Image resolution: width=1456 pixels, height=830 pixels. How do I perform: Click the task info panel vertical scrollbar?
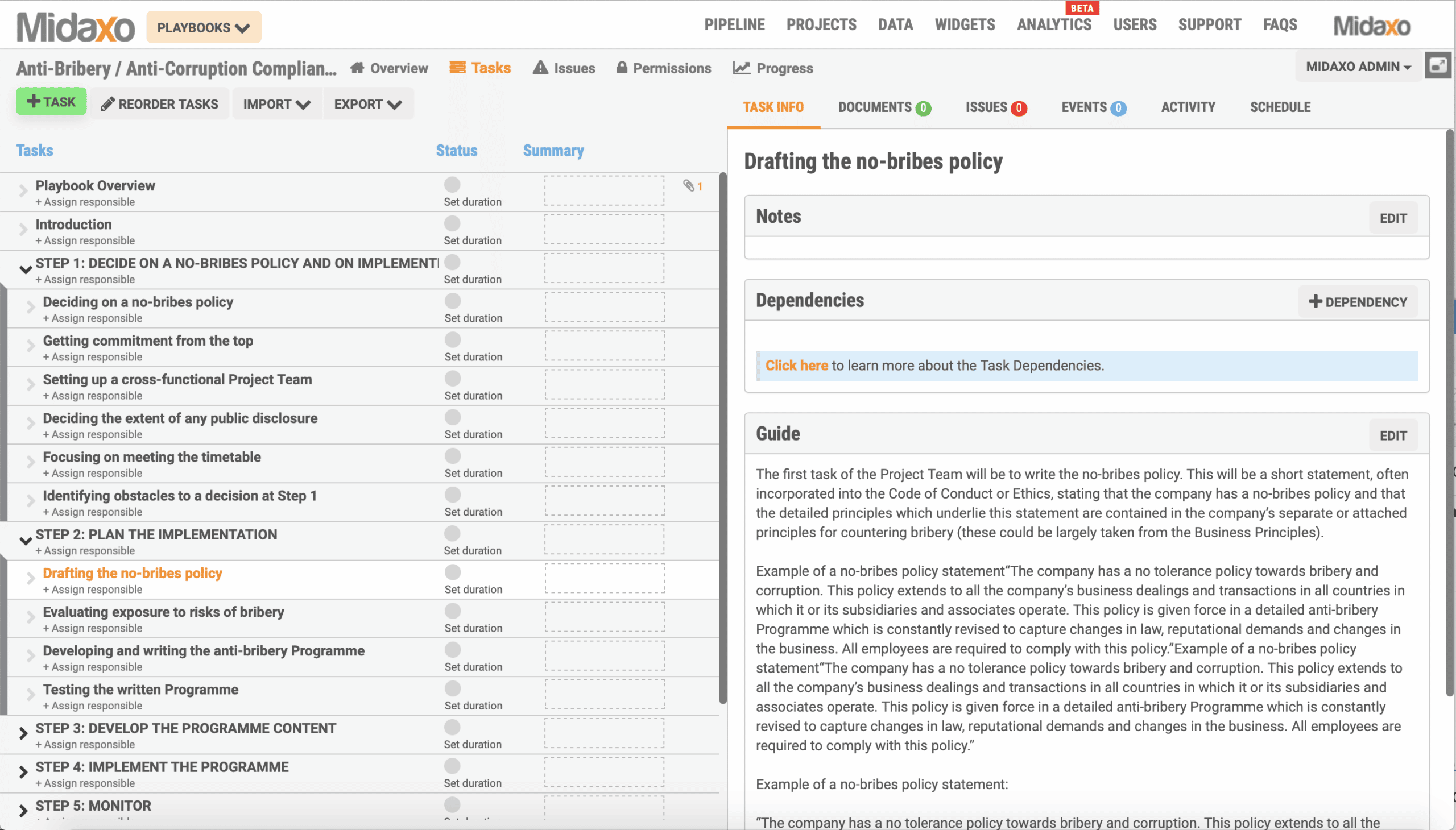pyautogui.click(x=1450, y=413)
